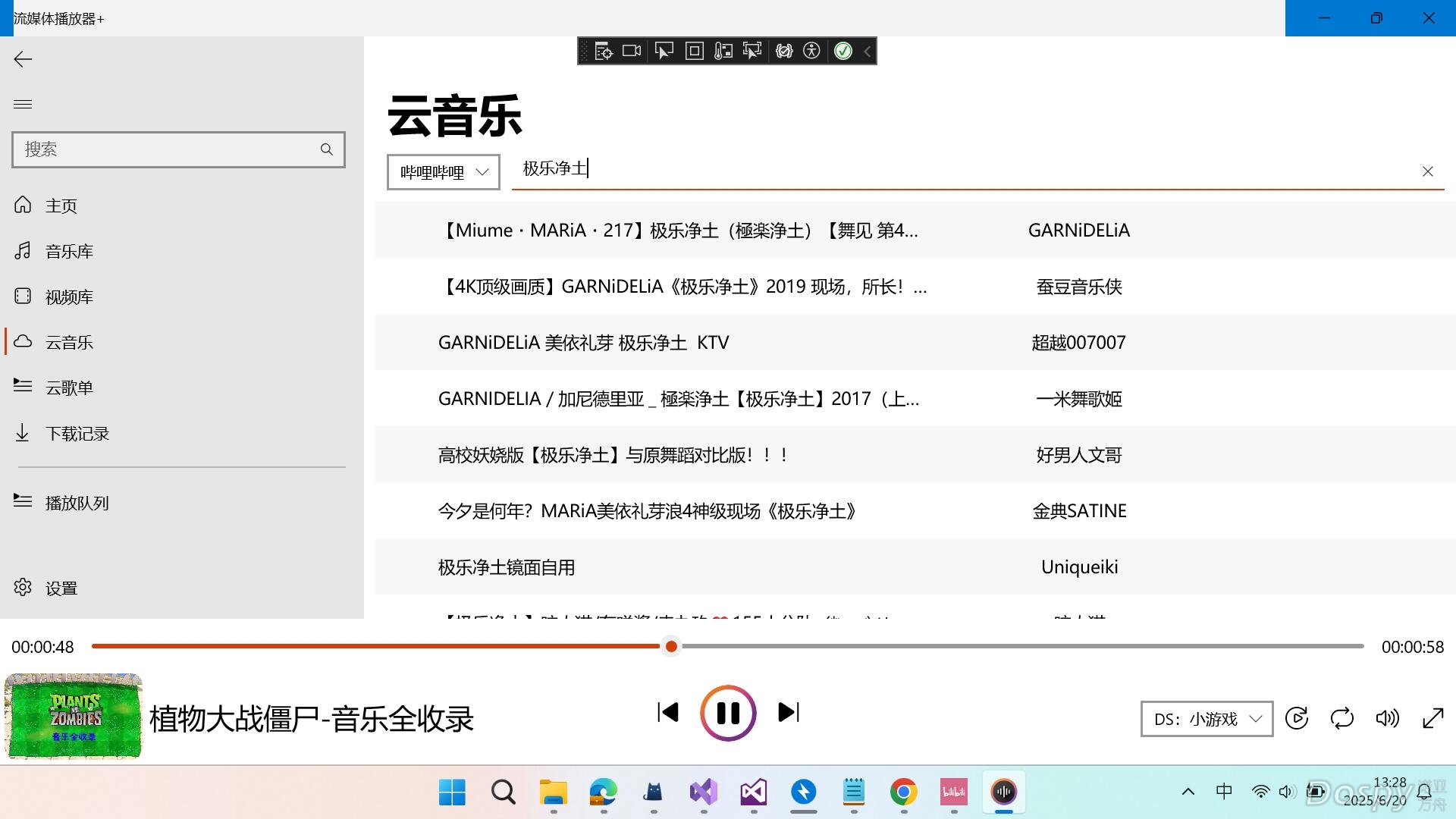Click uploader GARNiDELiA in first row
1456x819 pixels.
(x=1079, y=231)
